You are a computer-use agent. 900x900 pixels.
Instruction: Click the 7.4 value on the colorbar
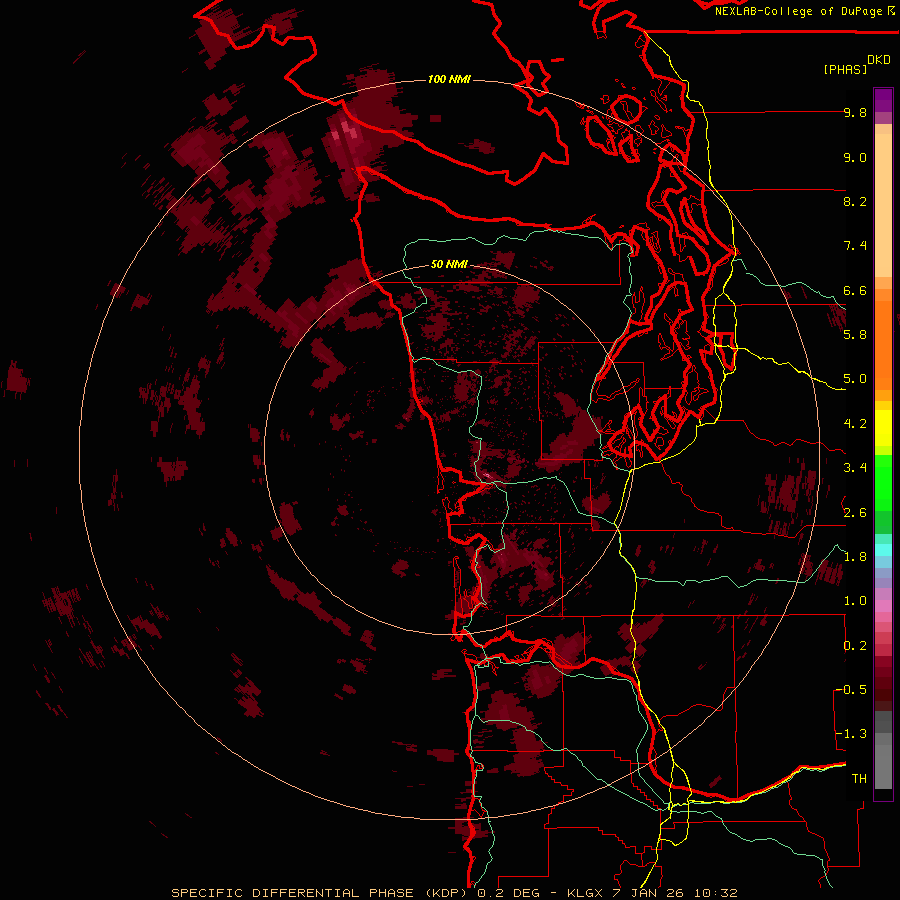pos(855,246)
